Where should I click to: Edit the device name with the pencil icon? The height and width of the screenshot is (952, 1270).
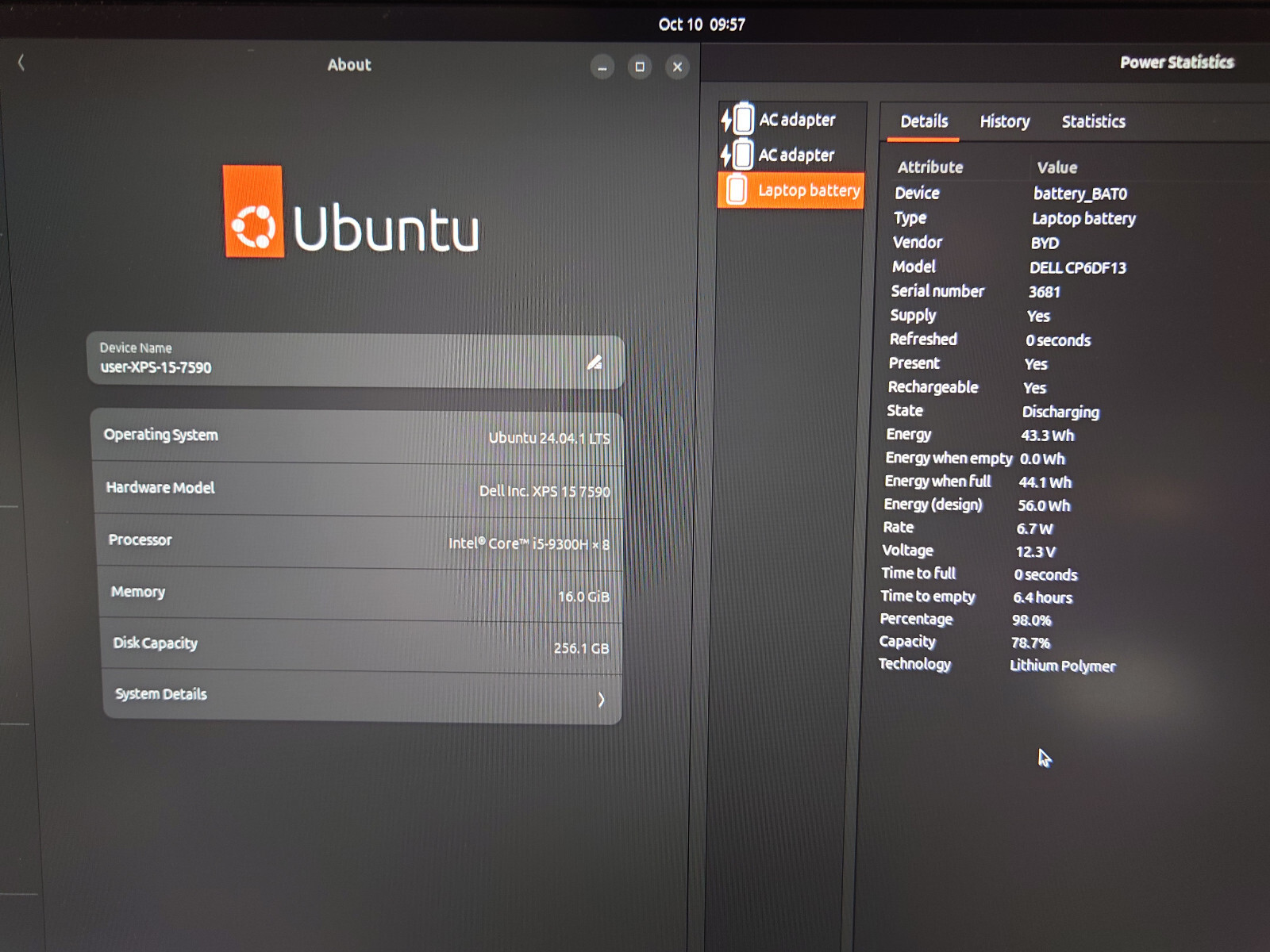point(595,363)
